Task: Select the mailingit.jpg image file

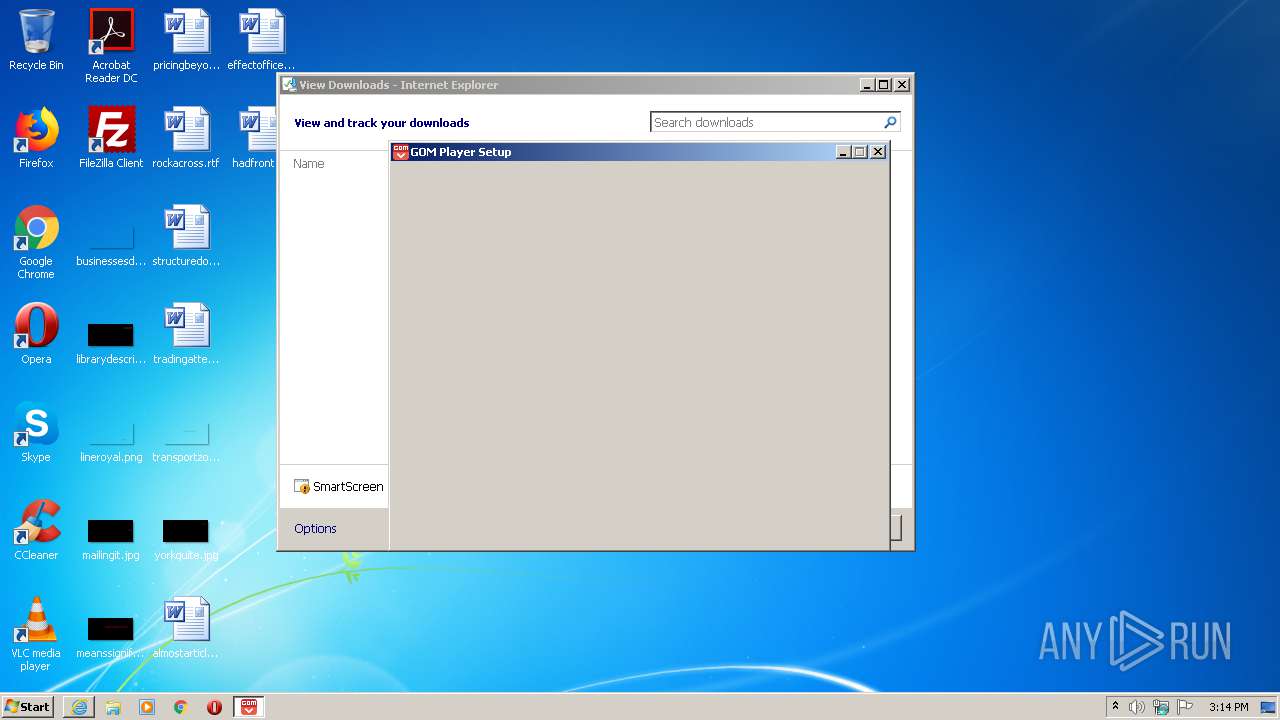Action: [111, 538]
